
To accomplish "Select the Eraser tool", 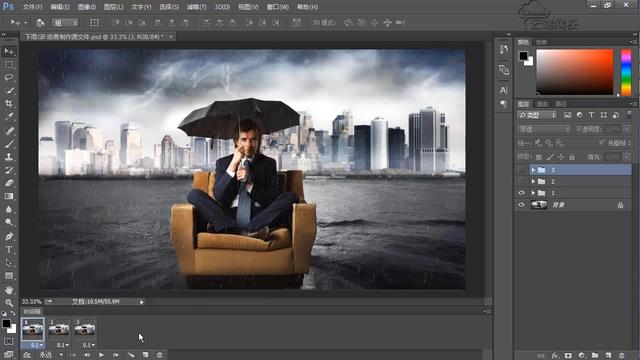I will [9, 183].
